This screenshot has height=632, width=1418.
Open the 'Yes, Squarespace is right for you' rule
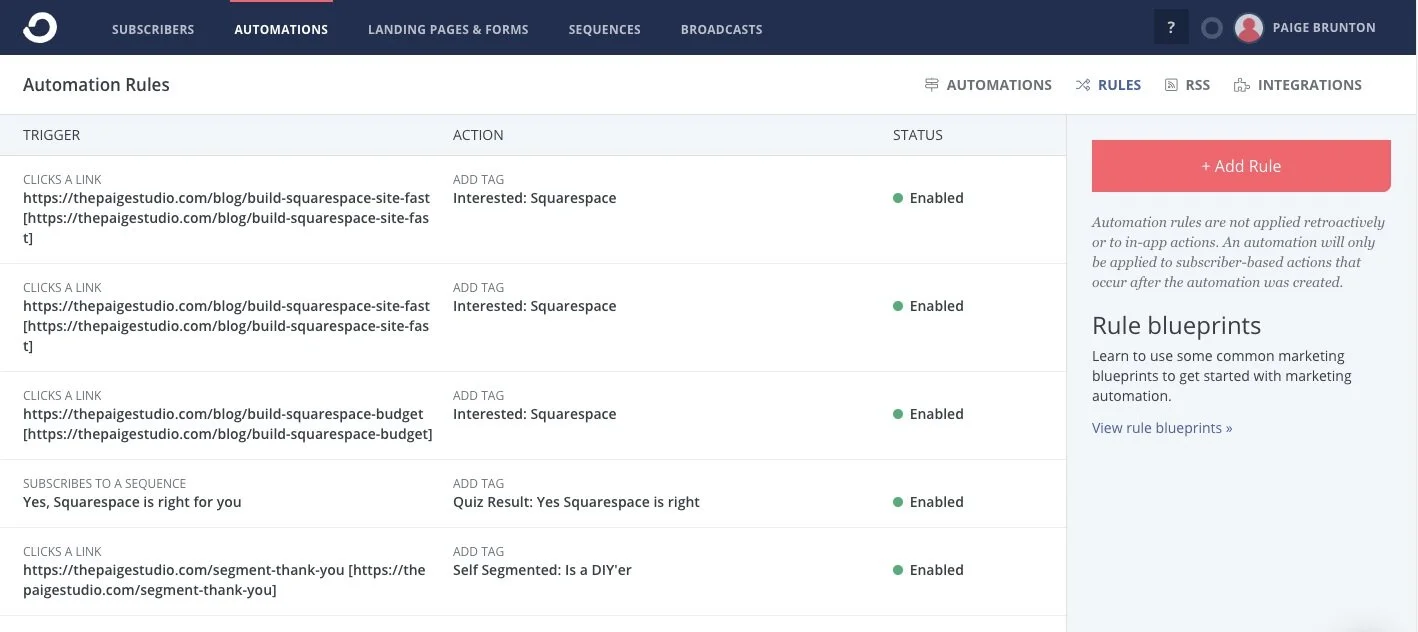point(132,502)
